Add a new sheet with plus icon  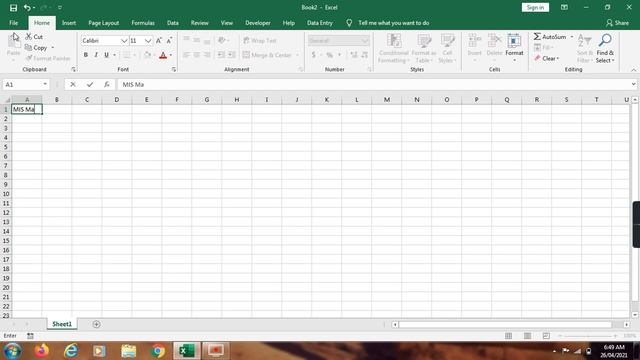tap(96, 324)
